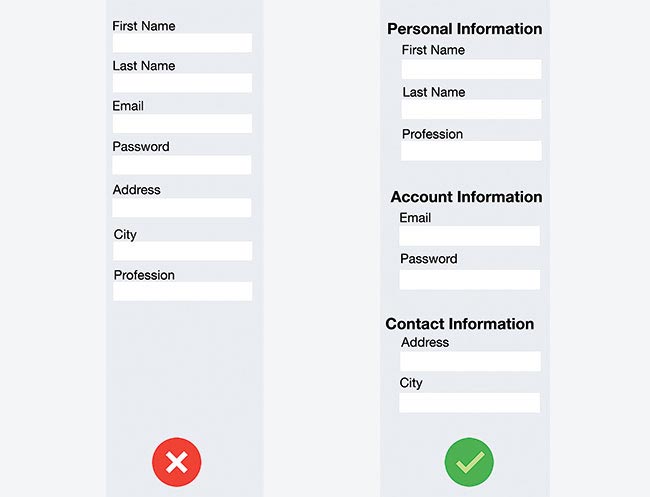650x497 pixels.
Task: Select the Email input in left form
Action: (182, 124)
